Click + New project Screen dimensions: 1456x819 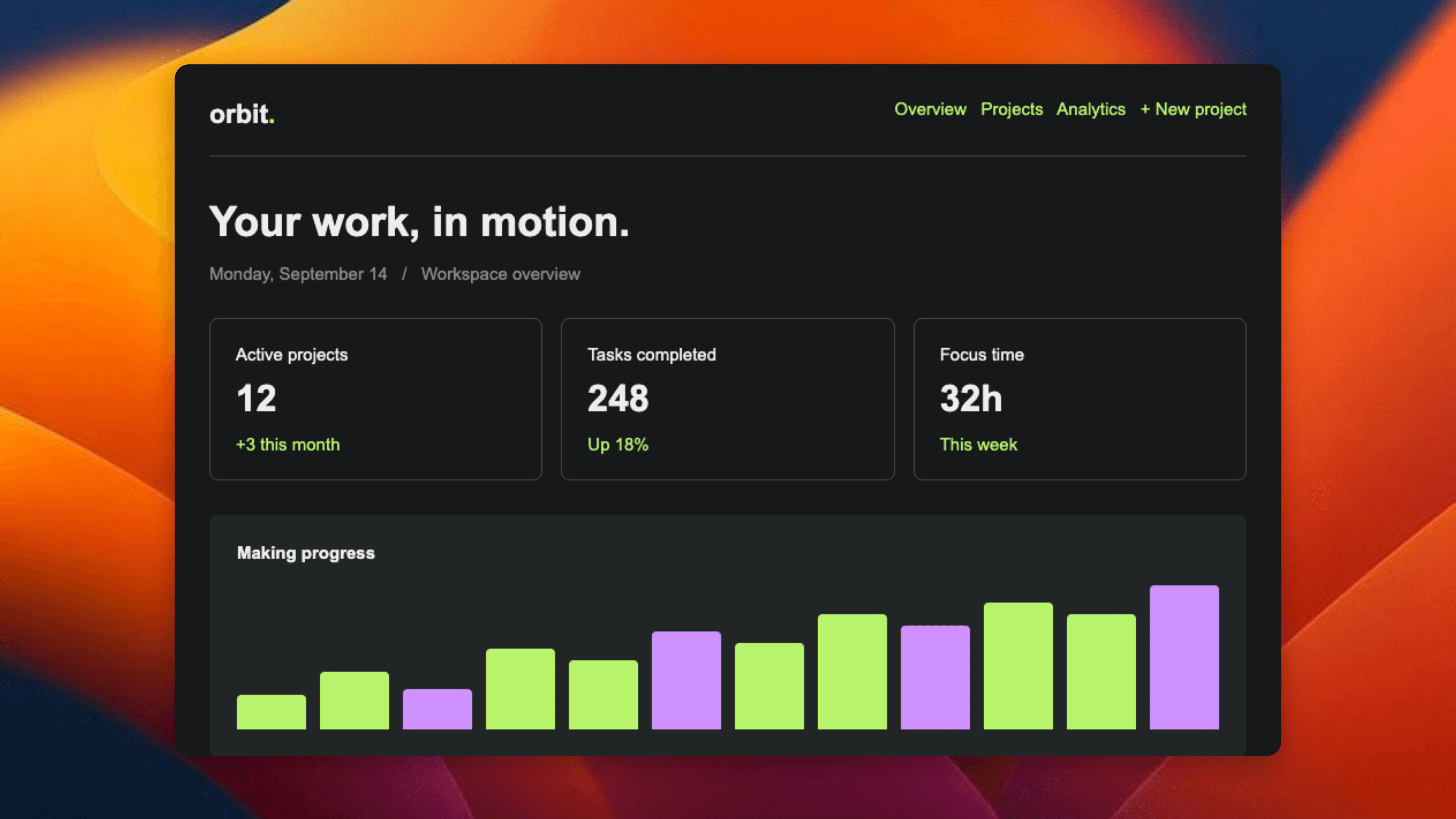[x=1193, y=109]
